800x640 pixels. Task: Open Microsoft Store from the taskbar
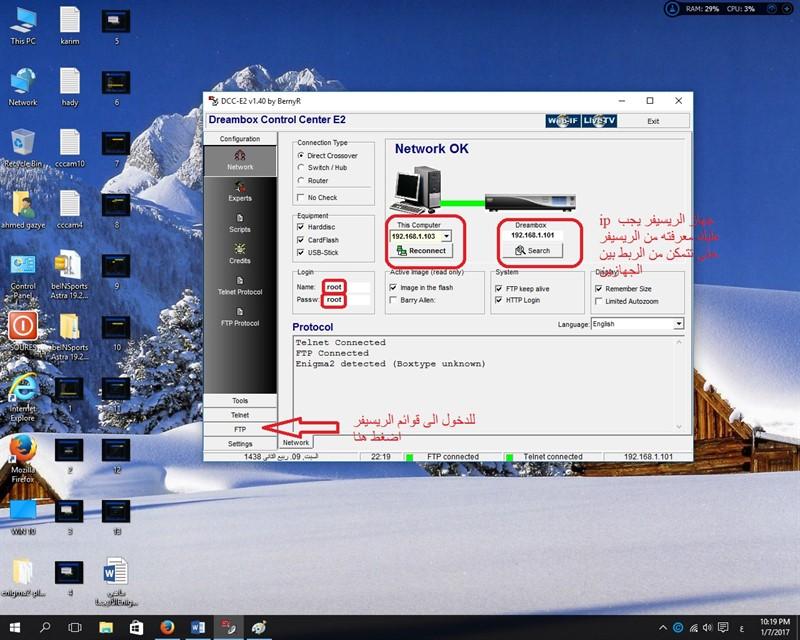tap(136, 627)
